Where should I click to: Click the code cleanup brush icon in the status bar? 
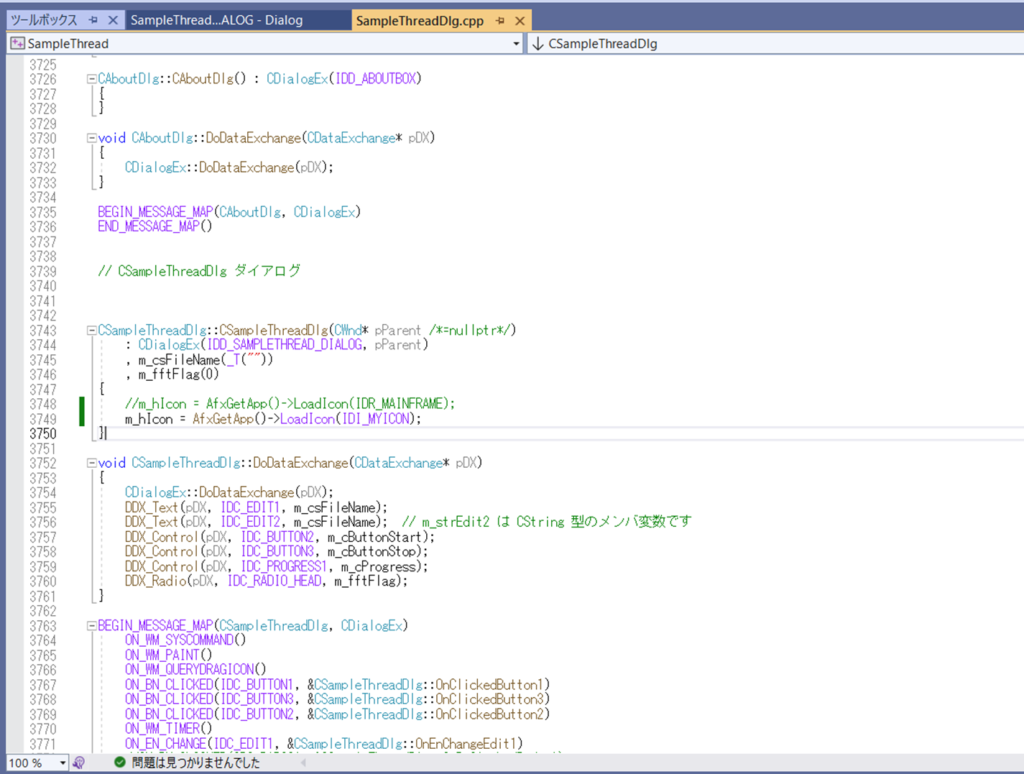(79, 763)
